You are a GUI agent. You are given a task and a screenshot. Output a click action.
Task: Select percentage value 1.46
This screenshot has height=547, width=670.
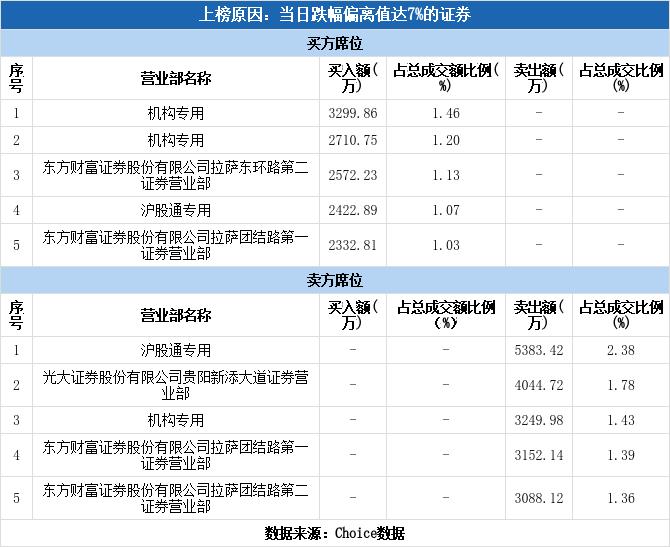pos(446,113)
